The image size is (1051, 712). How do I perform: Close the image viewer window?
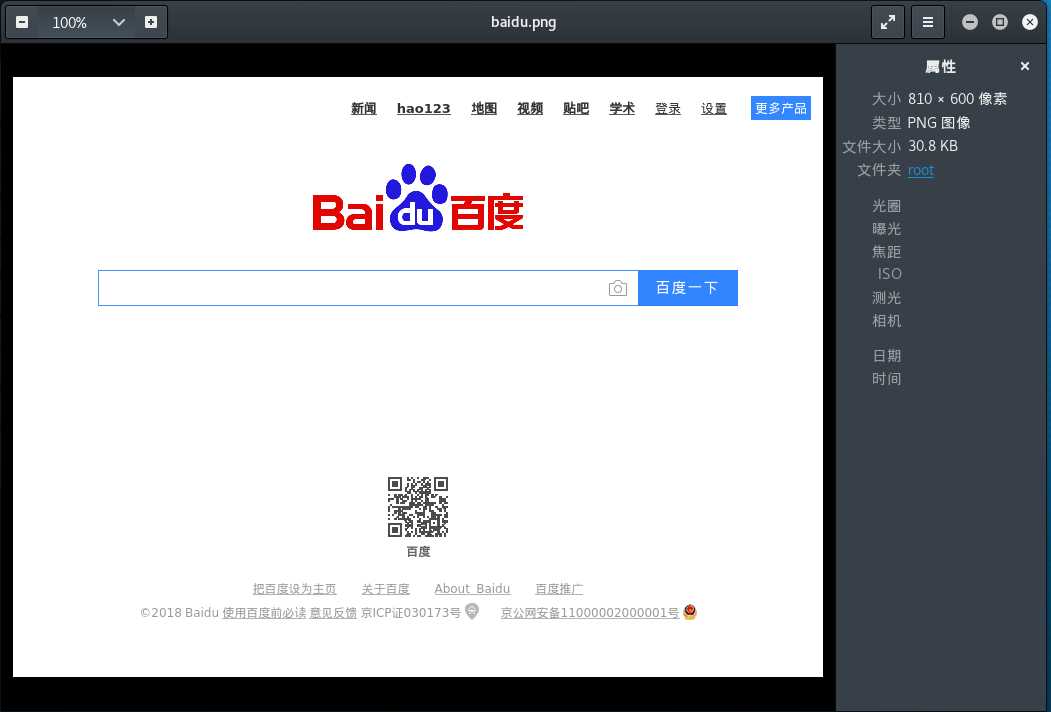[x=1030, y=22]
